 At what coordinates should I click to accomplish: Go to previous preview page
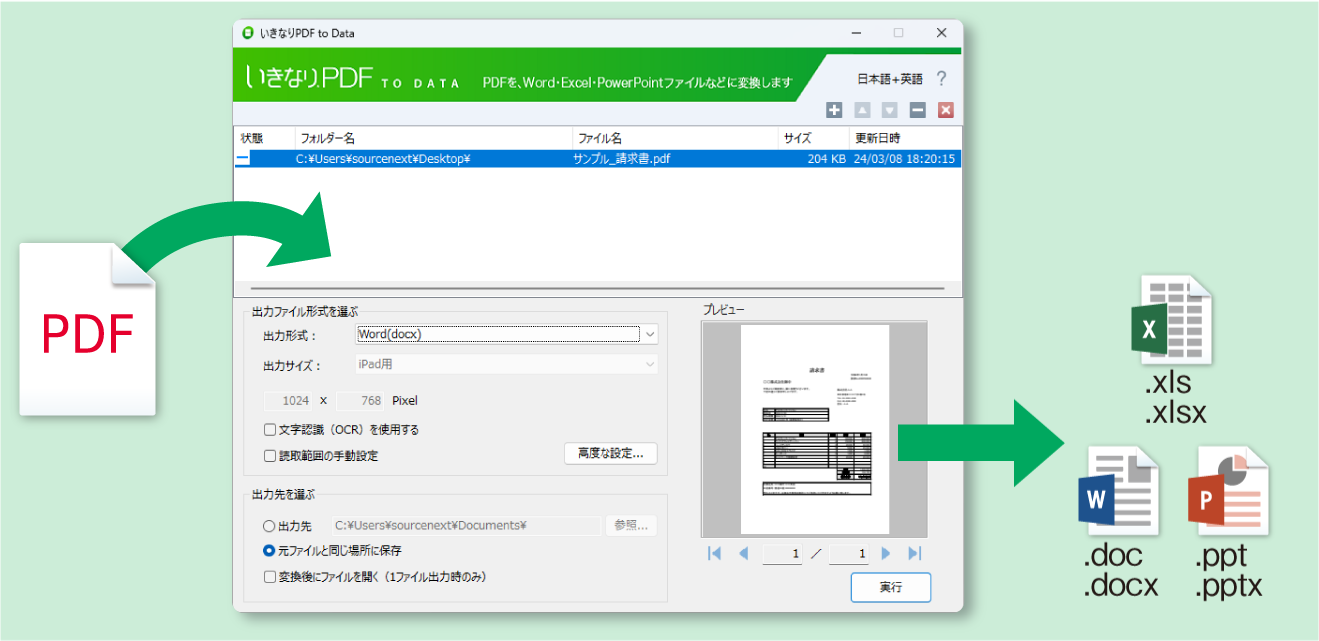pyautogui.click(x=743, y=554)
